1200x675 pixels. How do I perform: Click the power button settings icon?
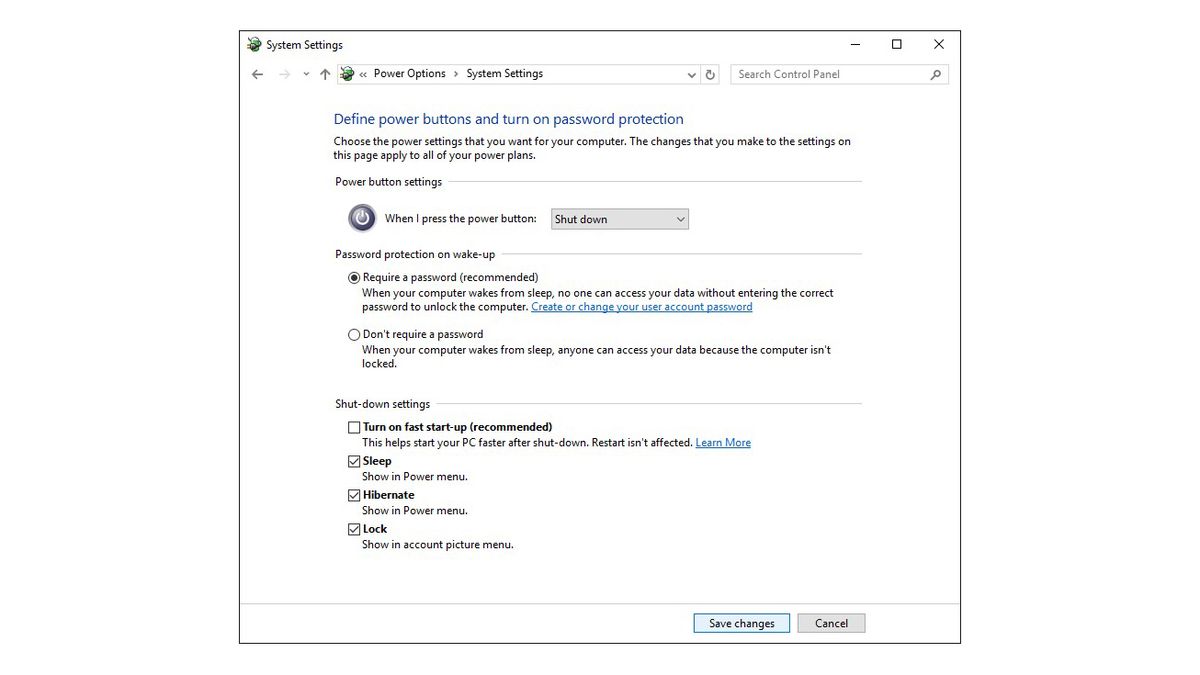[x=361, y=217]
